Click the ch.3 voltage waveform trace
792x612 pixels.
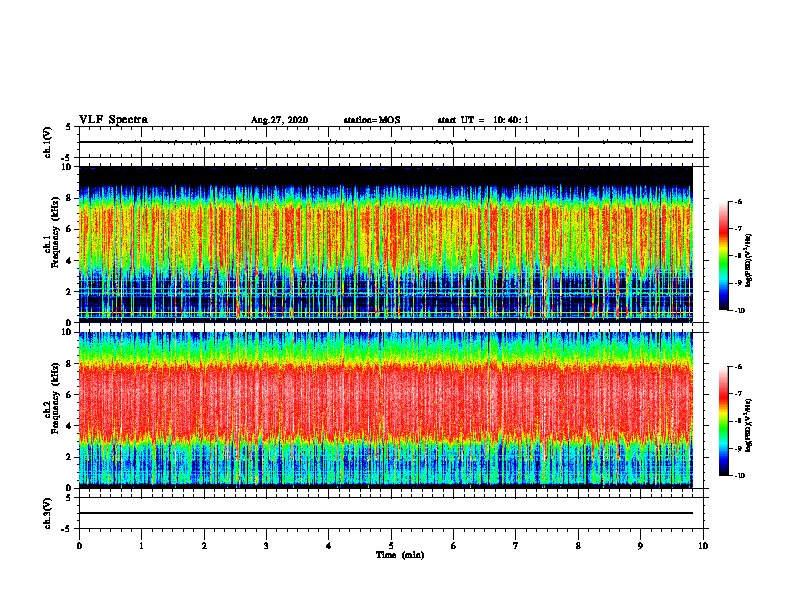[x=386, y=513]
